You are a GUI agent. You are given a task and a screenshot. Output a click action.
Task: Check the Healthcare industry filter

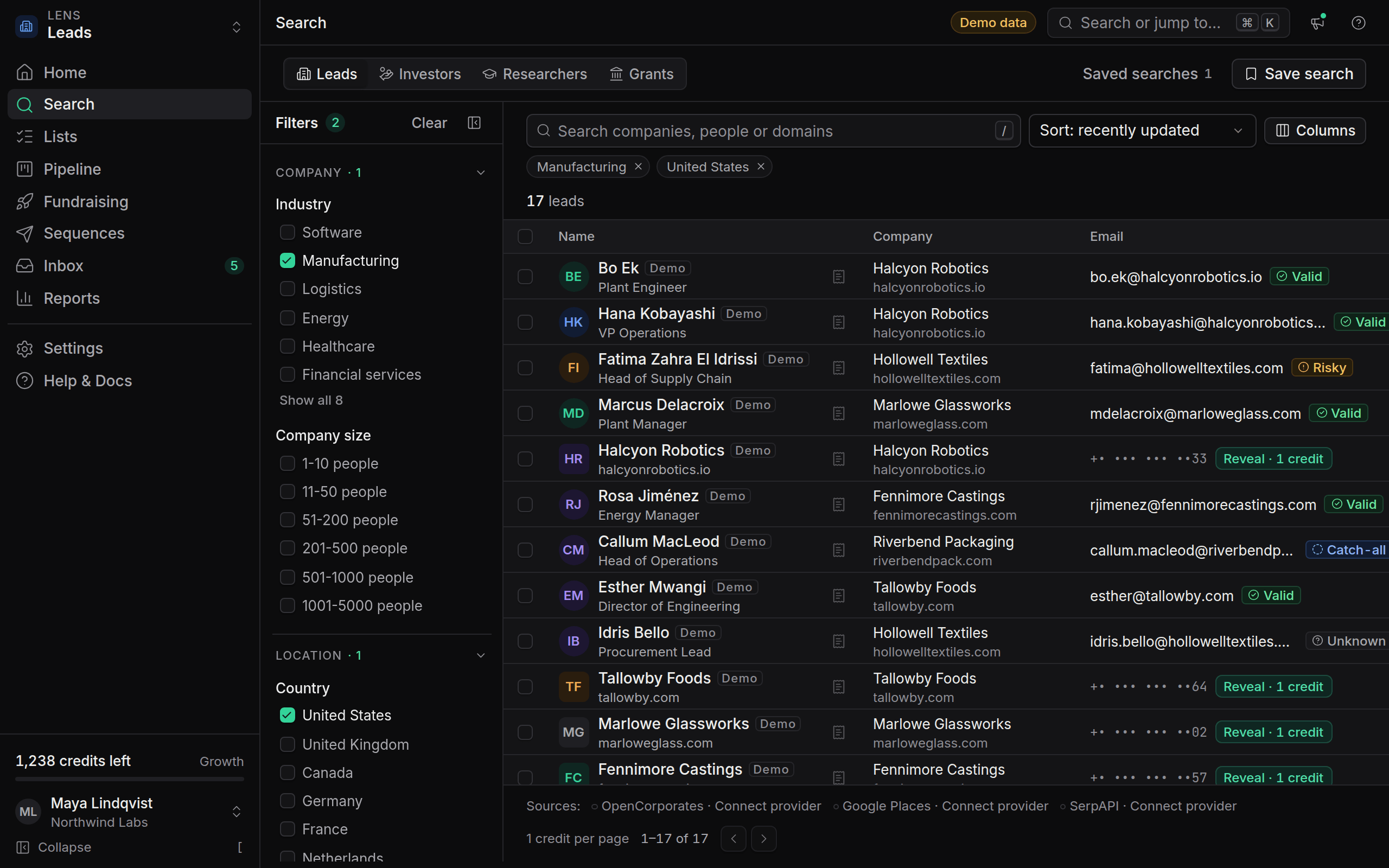[x=287, y=346]
